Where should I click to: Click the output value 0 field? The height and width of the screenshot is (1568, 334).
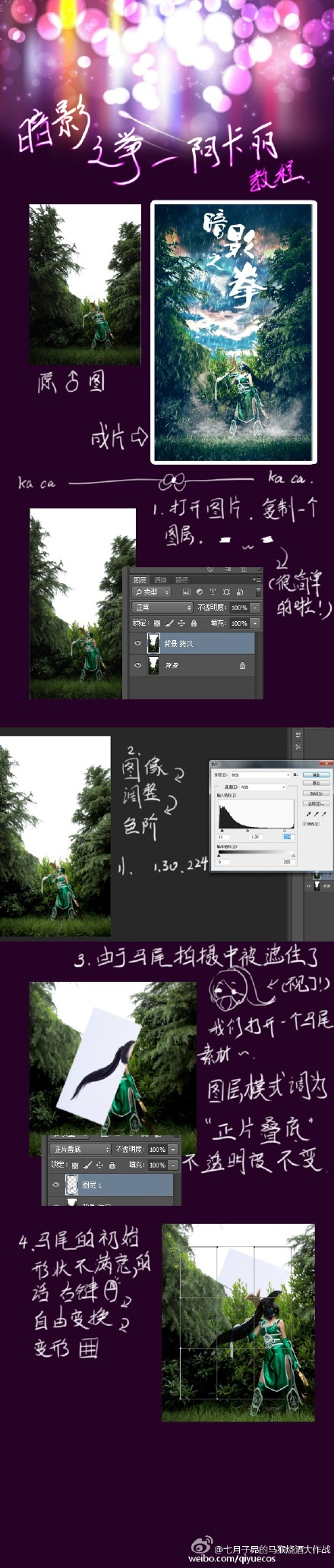pos(224,863)
